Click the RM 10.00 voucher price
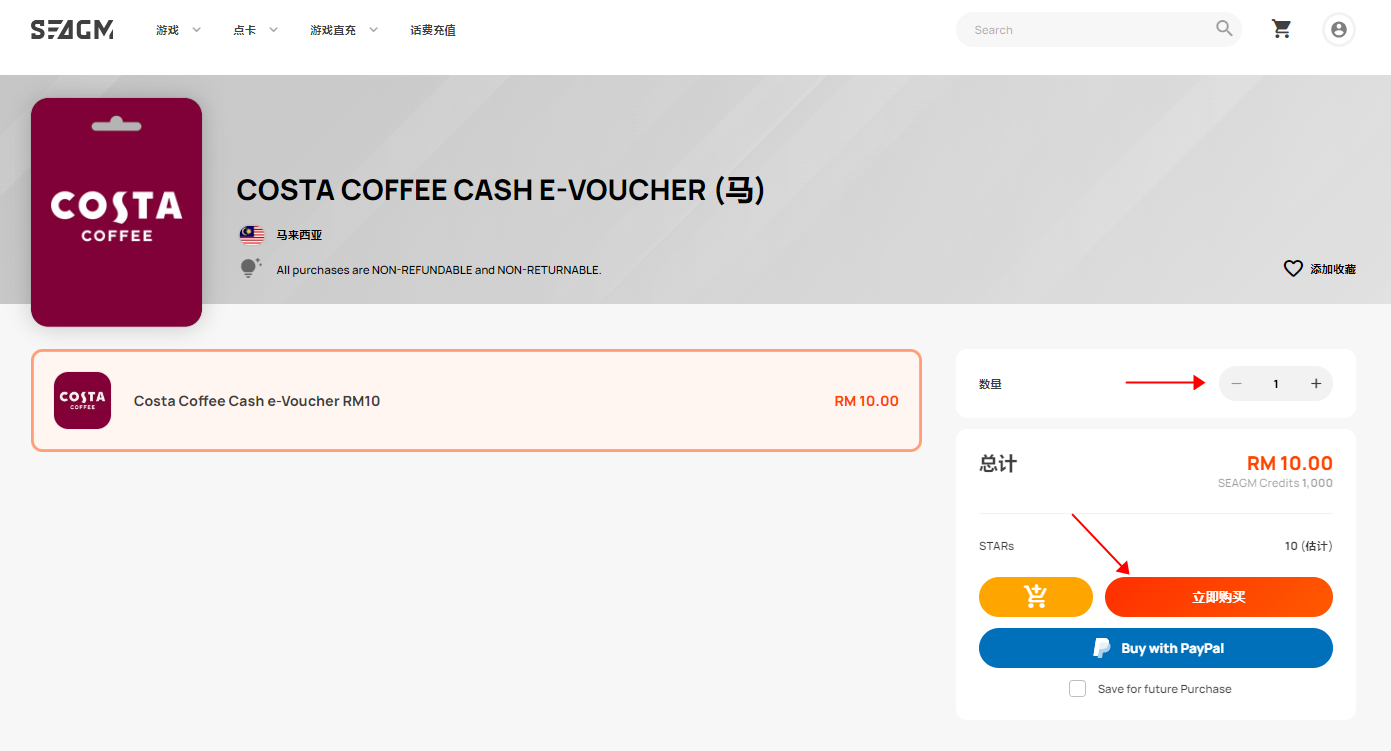The width and height of the screenshot is (1391, 751). 867,401
